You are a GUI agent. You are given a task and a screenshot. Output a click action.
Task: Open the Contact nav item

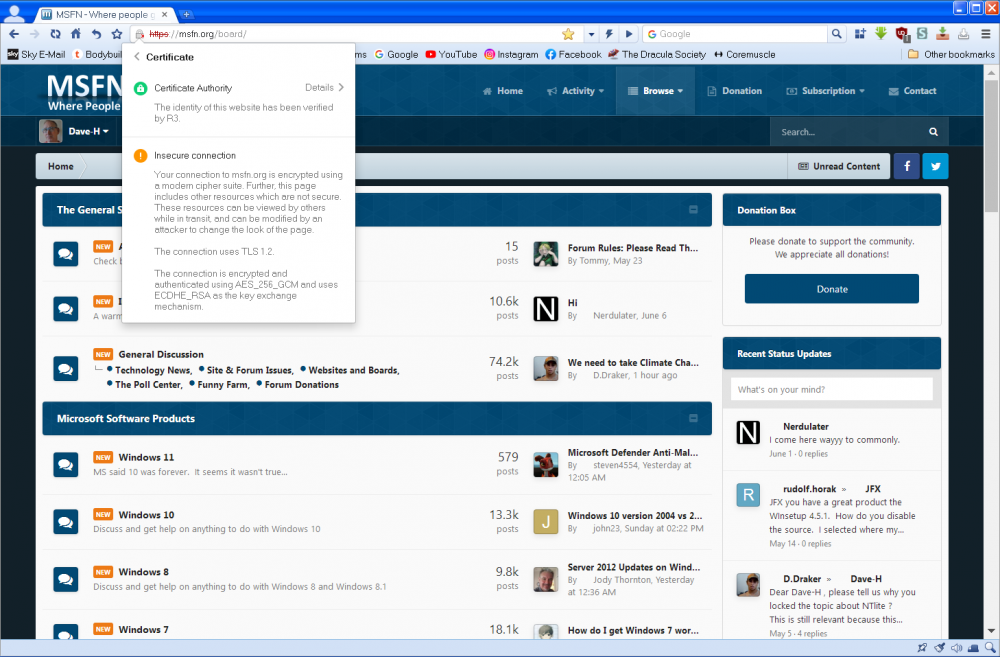[911, 91]
